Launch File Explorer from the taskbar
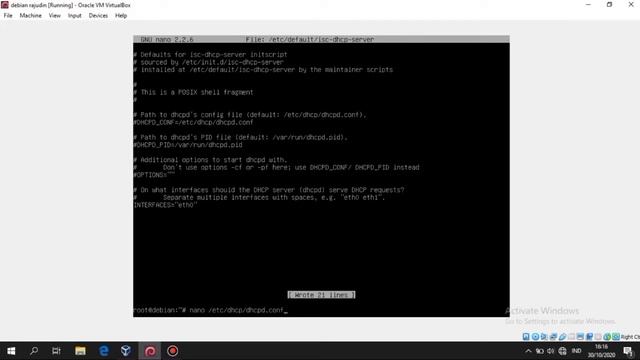Image resolution: width=640 pixels, height=360 pixels. pos(80,351)
